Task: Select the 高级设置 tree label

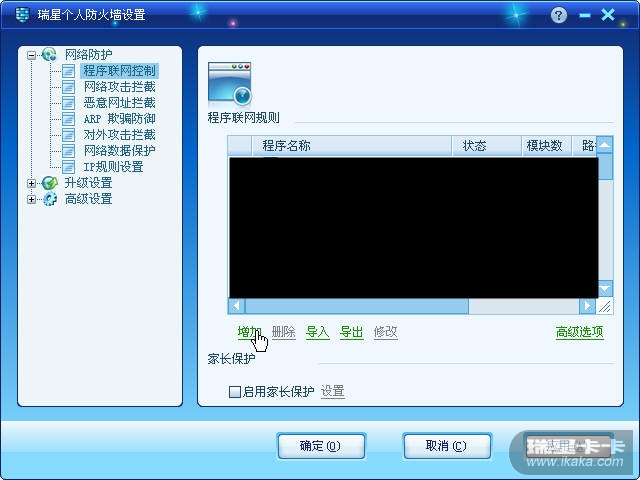Action: pyautogui.click(x=88, y=199)
